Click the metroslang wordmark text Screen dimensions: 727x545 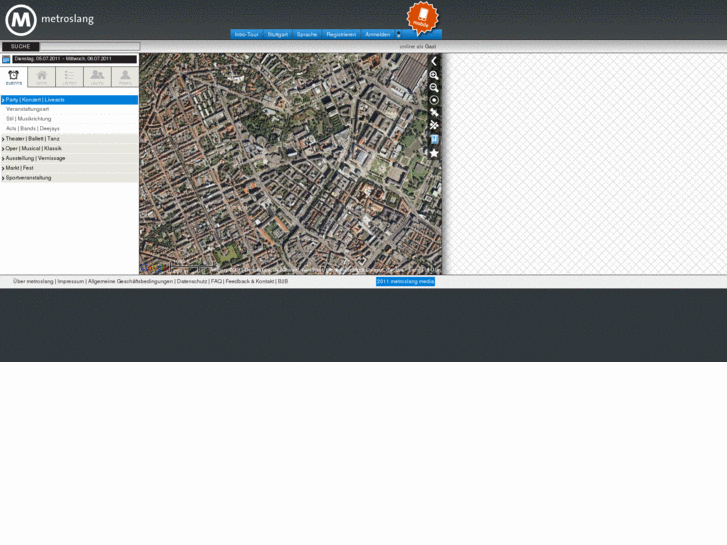pos(68,19)
